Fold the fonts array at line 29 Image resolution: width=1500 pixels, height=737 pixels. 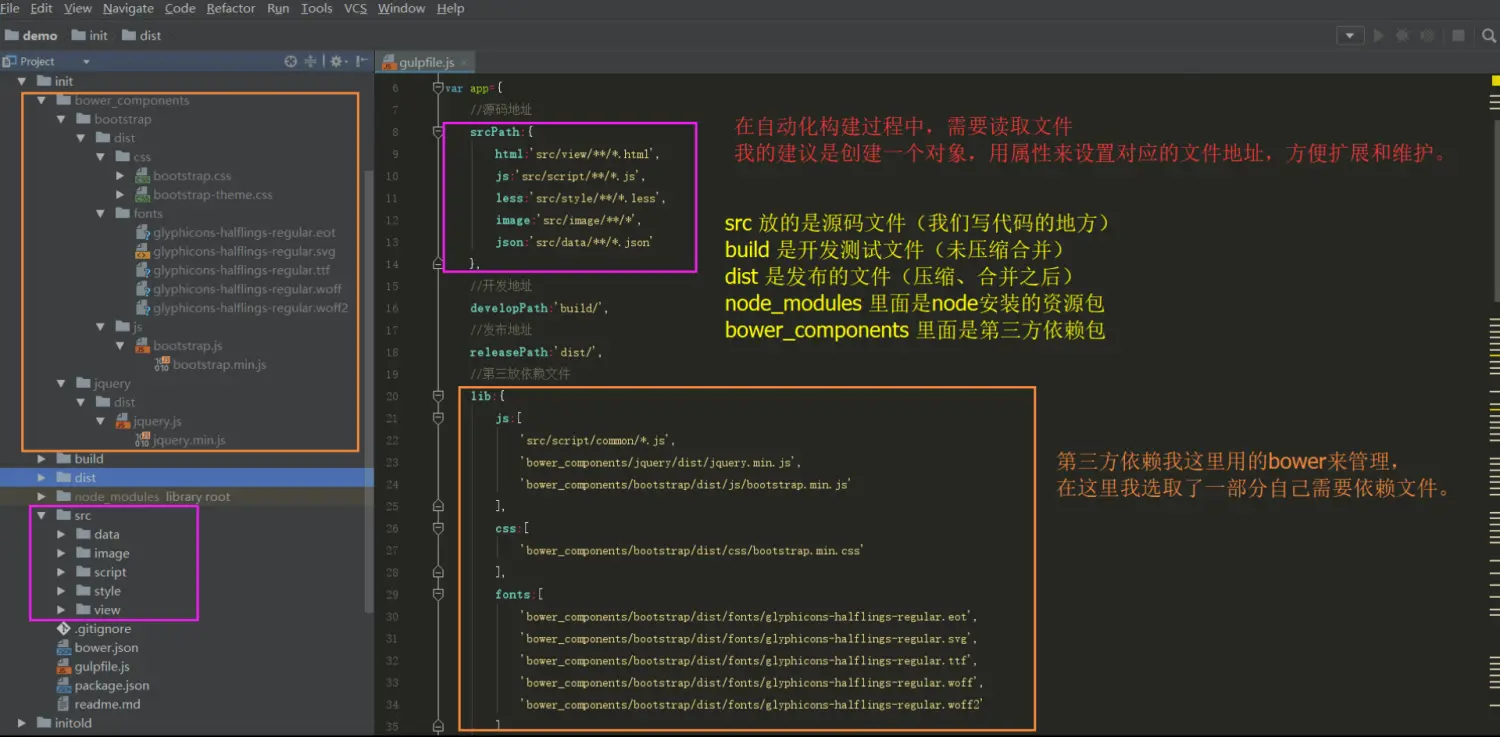point(438,594)
